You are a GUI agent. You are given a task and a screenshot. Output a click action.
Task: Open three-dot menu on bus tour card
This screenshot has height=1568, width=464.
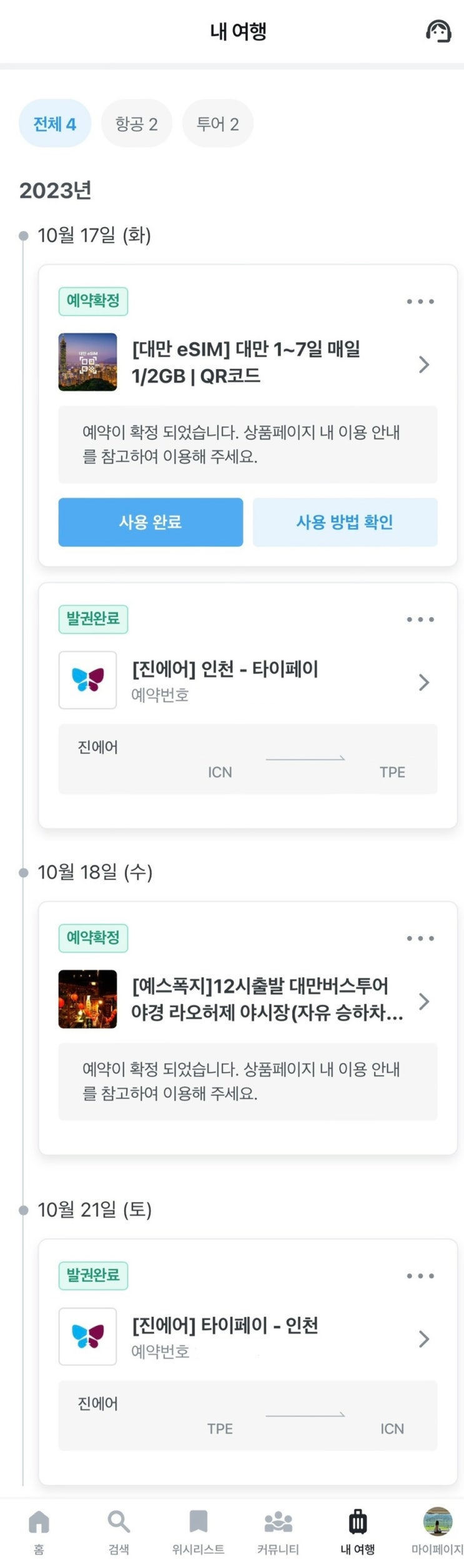coord(420,938)
